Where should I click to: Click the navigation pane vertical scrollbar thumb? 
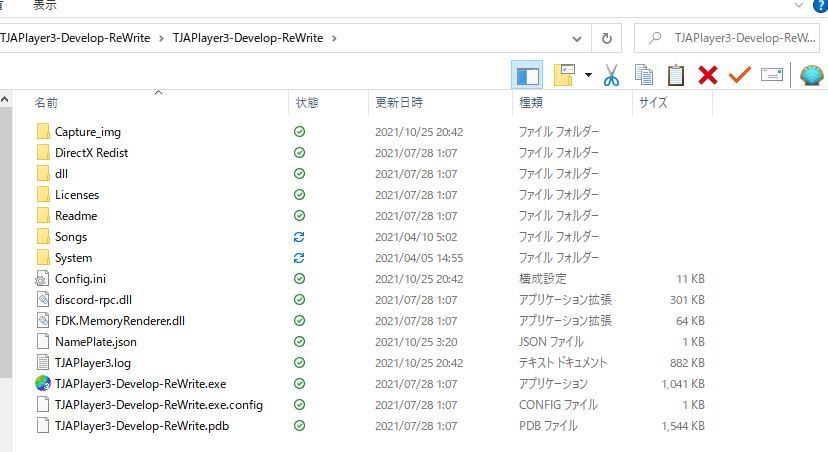5,242
